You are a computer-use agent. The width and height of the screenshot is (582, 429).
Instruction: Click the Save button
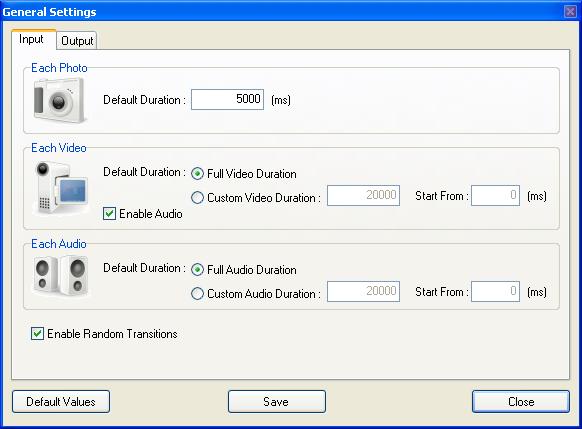(x=277, y=402)
